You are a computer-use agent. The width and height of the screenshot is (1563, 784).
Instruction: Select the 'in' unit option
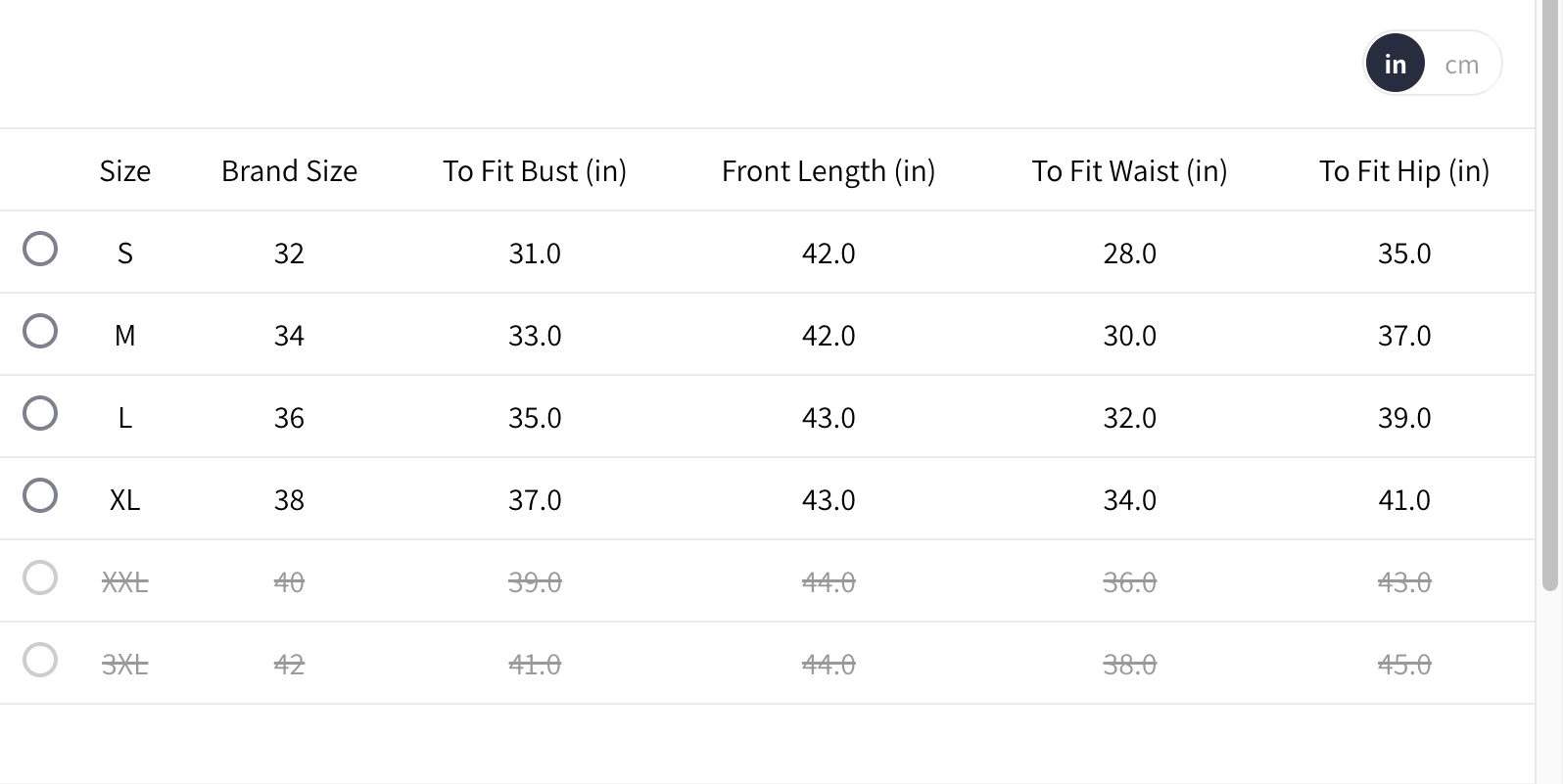pos(1395,65)
